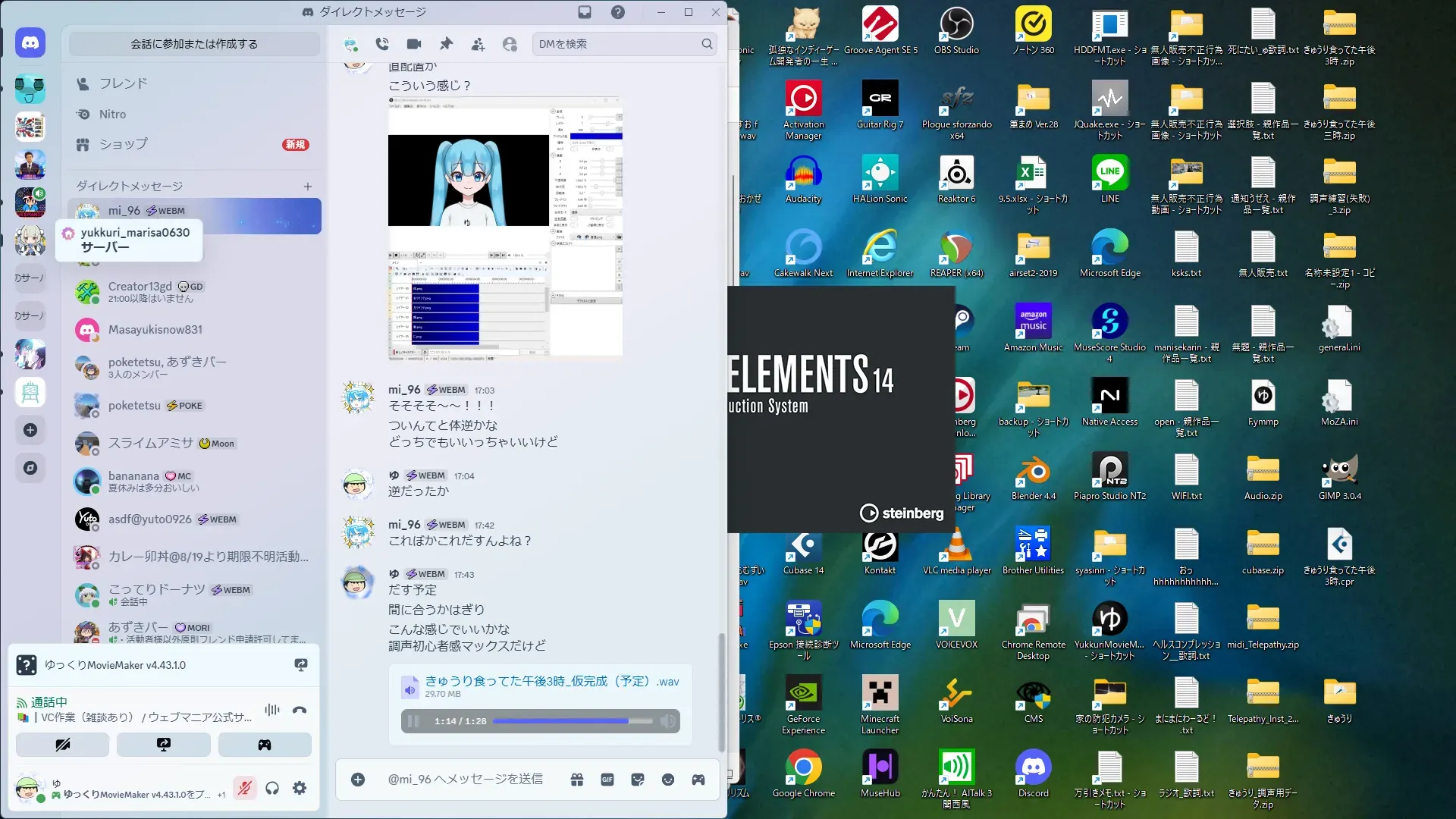
Task: Open the gift Nitro icon
Action: [x=577, y=780]
